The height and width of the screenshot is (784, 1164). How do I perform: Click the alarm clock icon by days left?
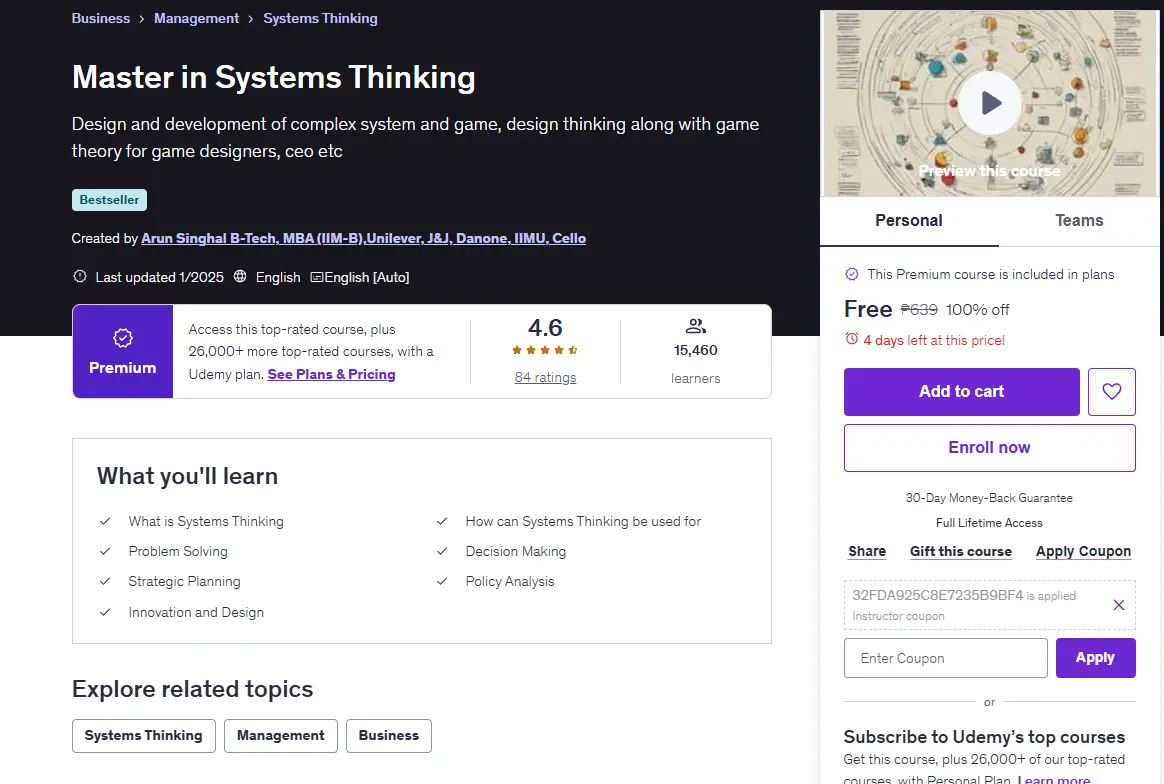click(851, 339)
